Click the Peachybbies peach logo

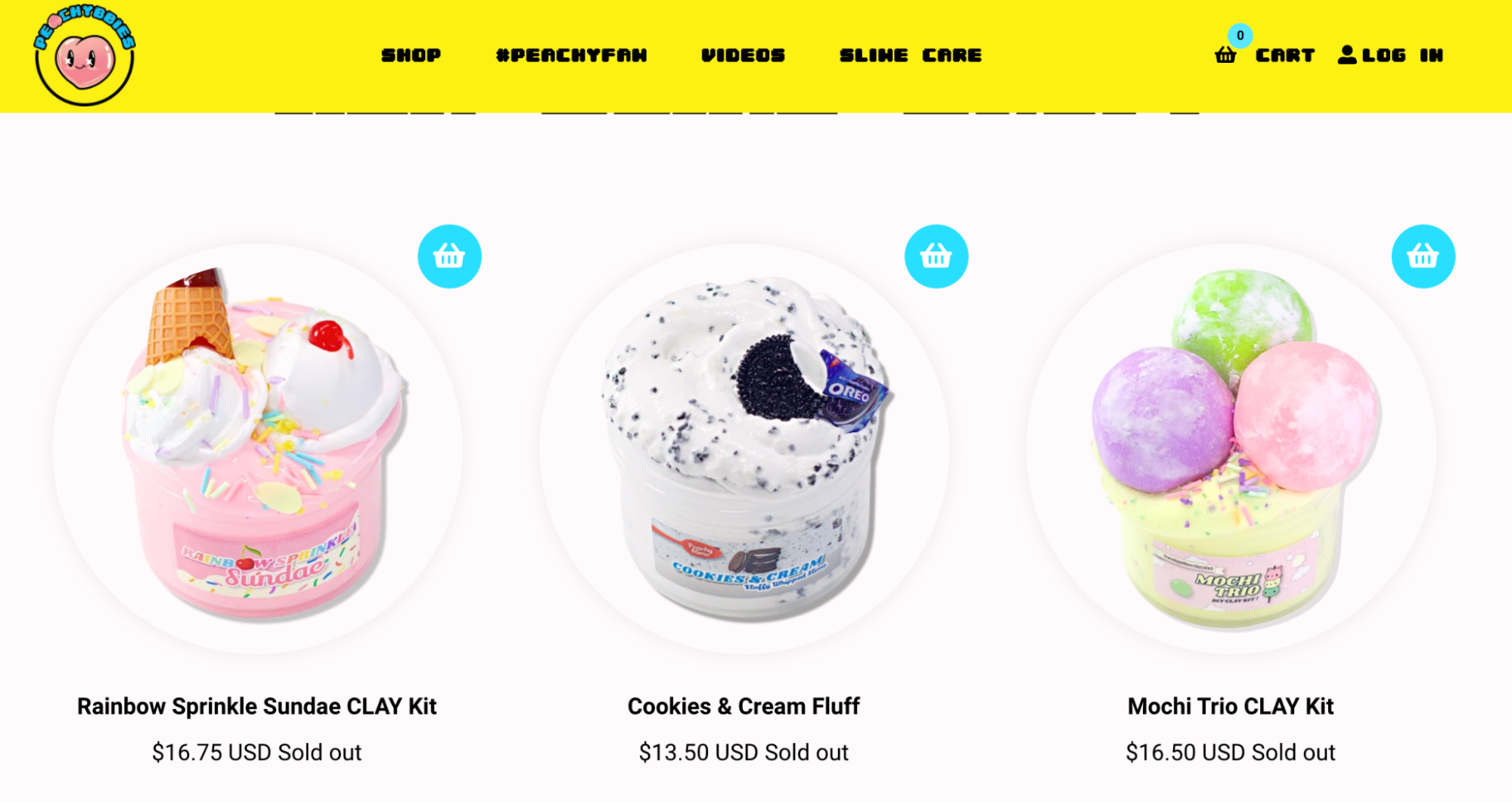pyautogui.click(x=84, y=55)
